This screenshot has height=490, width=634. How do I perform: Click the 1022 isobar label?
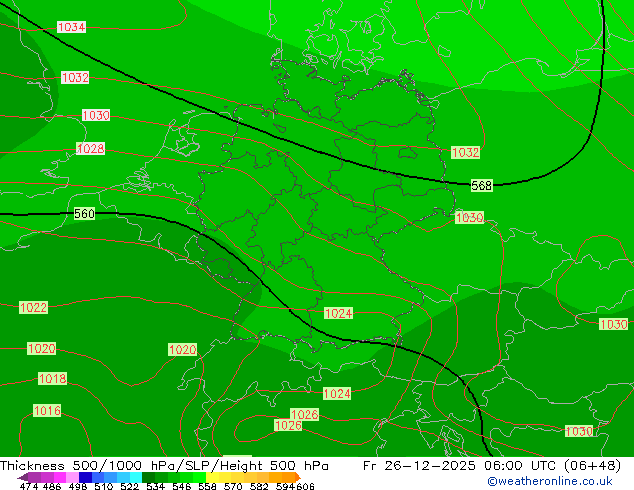[34, 308]
